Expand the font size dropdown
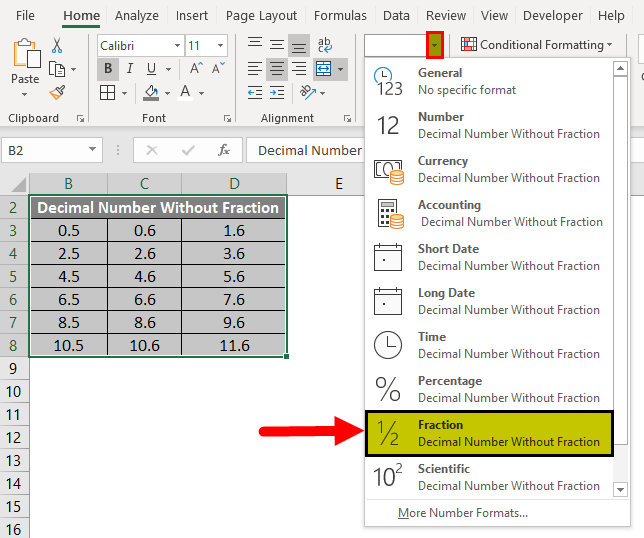 pyautogui.click(x=219, y=46)
